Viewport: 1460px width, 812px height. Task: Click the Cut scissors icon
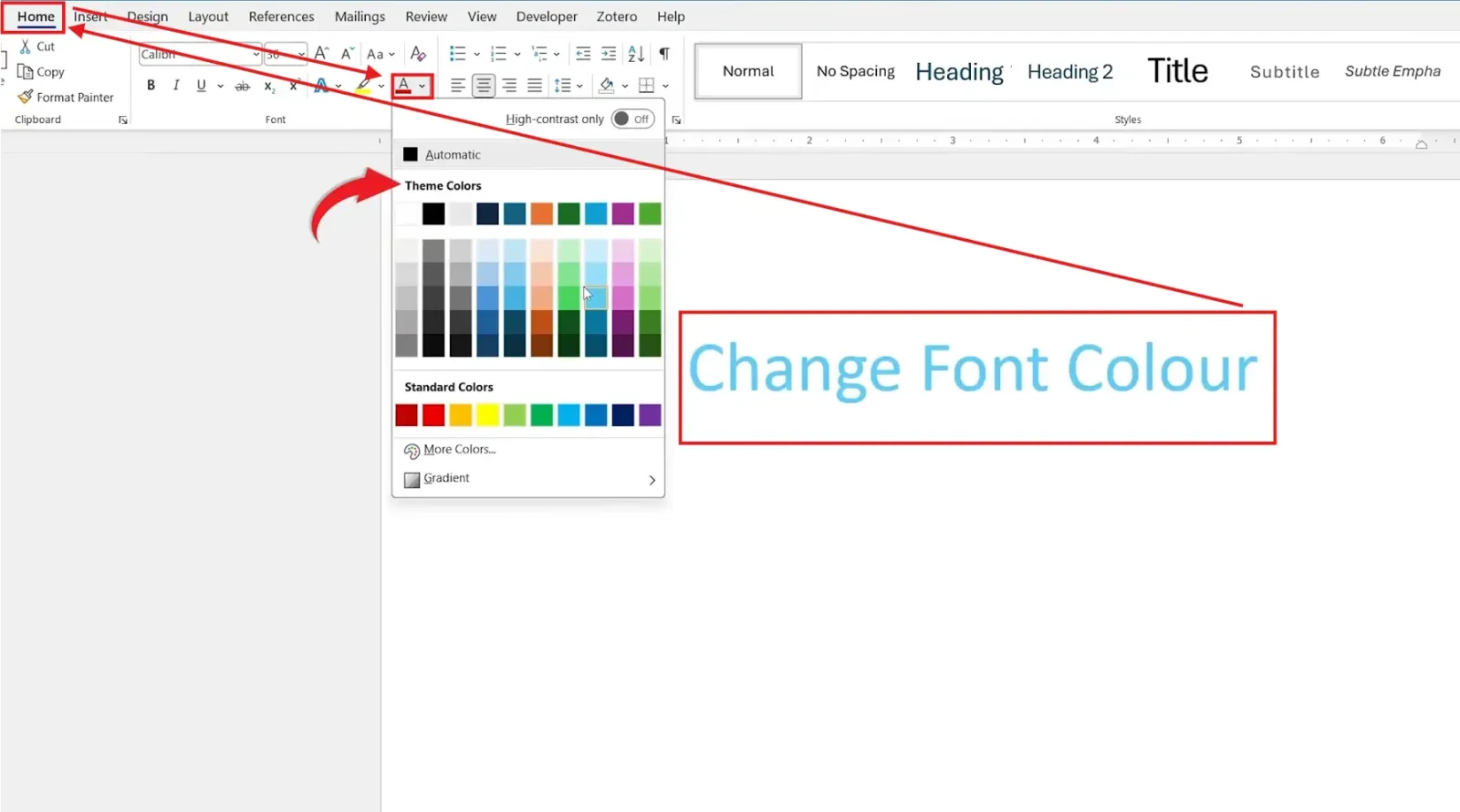(26, 47)
